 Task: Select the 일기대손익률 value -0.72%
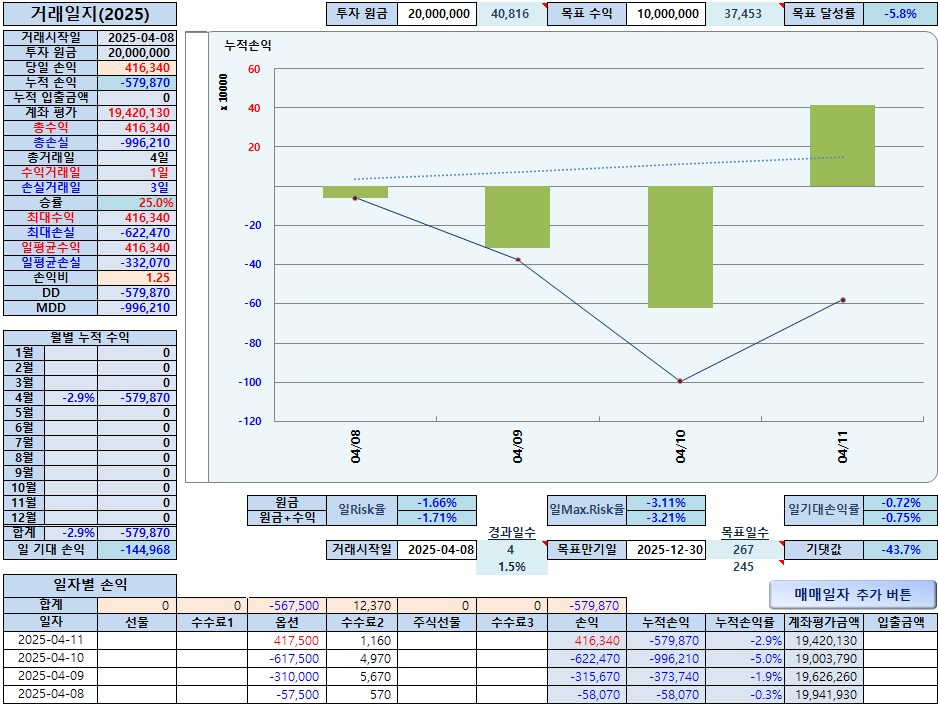pyautogui.click(x=900, y=503)
